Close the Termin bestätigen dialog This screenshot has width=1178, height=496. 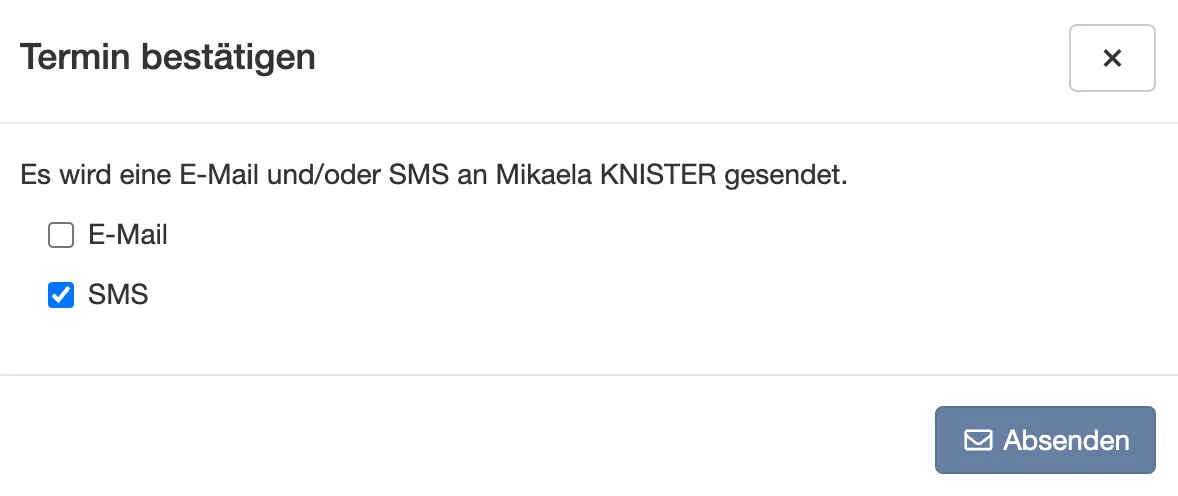click(1112, 58)
